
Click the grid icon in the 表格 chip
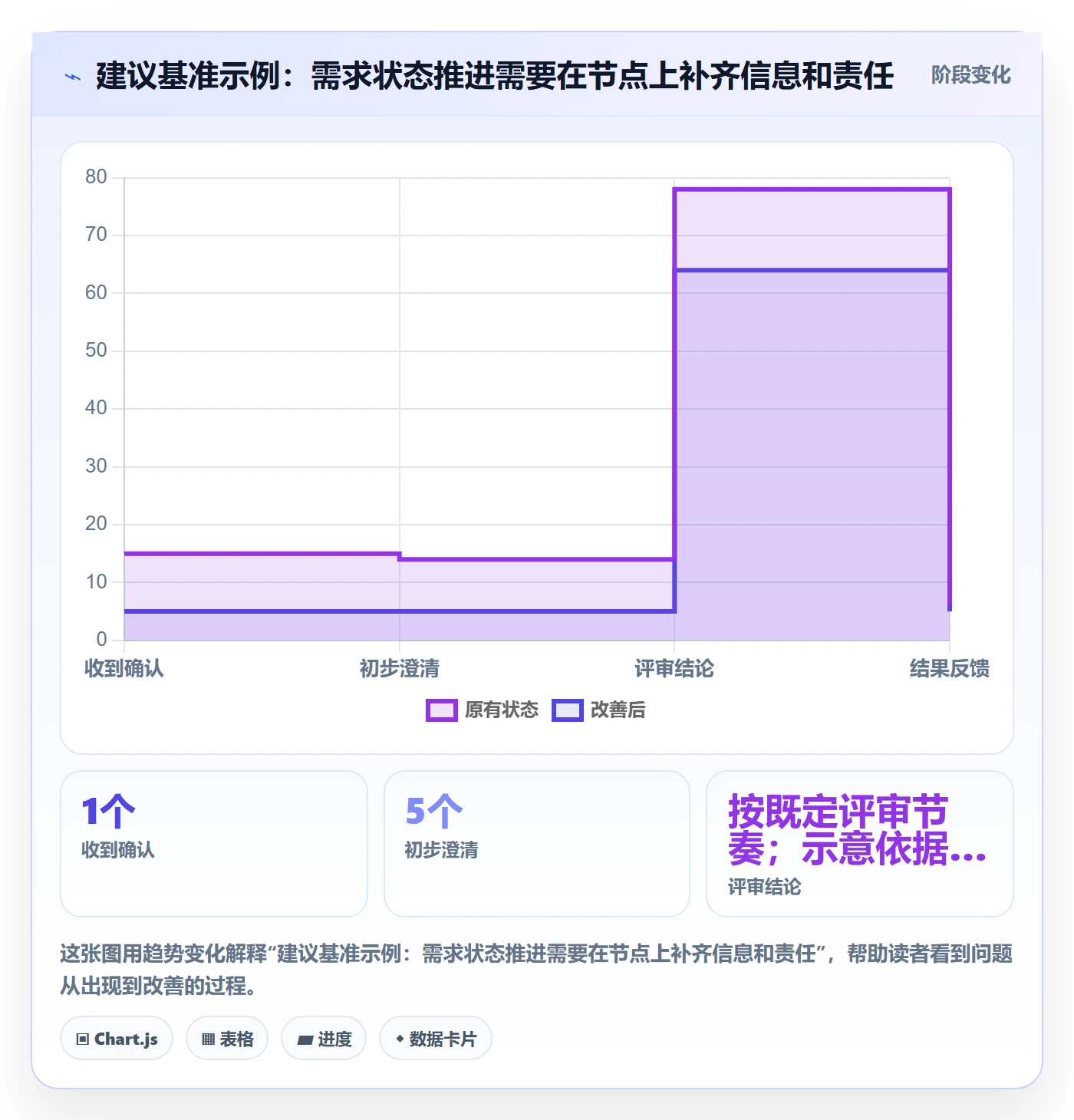tap(208, 1039)
